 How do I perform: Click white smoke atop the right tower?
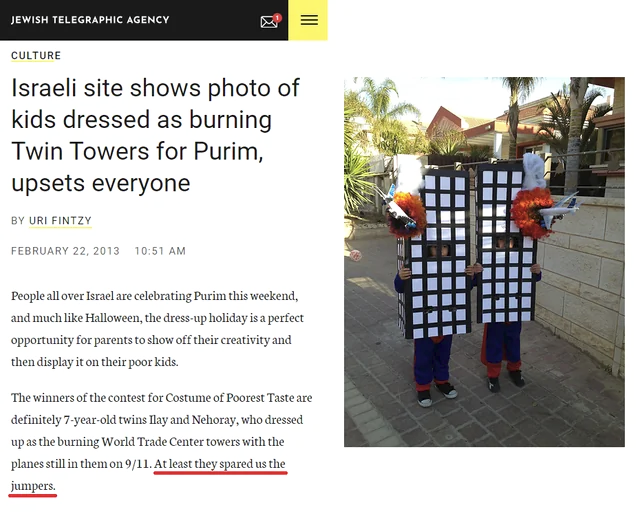pyautogui.click(x=534, y=171)
